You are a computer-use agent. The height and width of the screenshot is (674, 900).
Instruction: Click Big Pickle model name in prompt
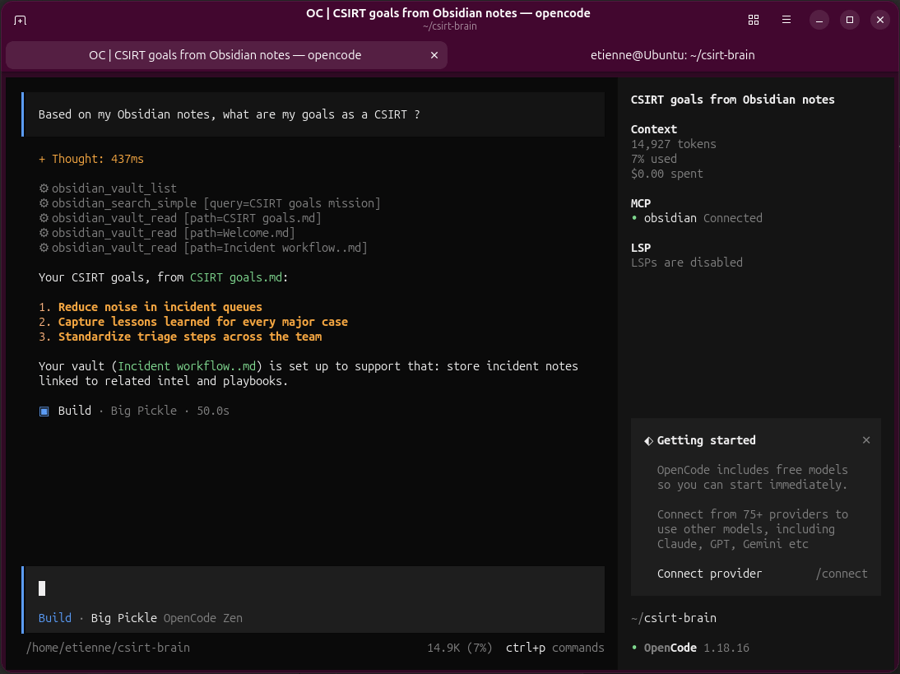(x=123, y=618)
